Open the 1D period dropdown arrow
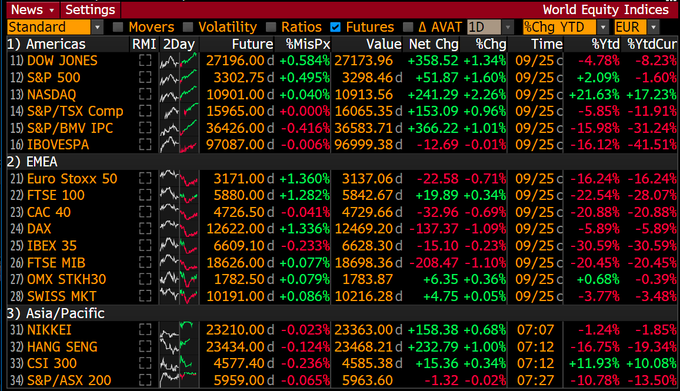Screen dimensions: 680x391 point(508,27)
